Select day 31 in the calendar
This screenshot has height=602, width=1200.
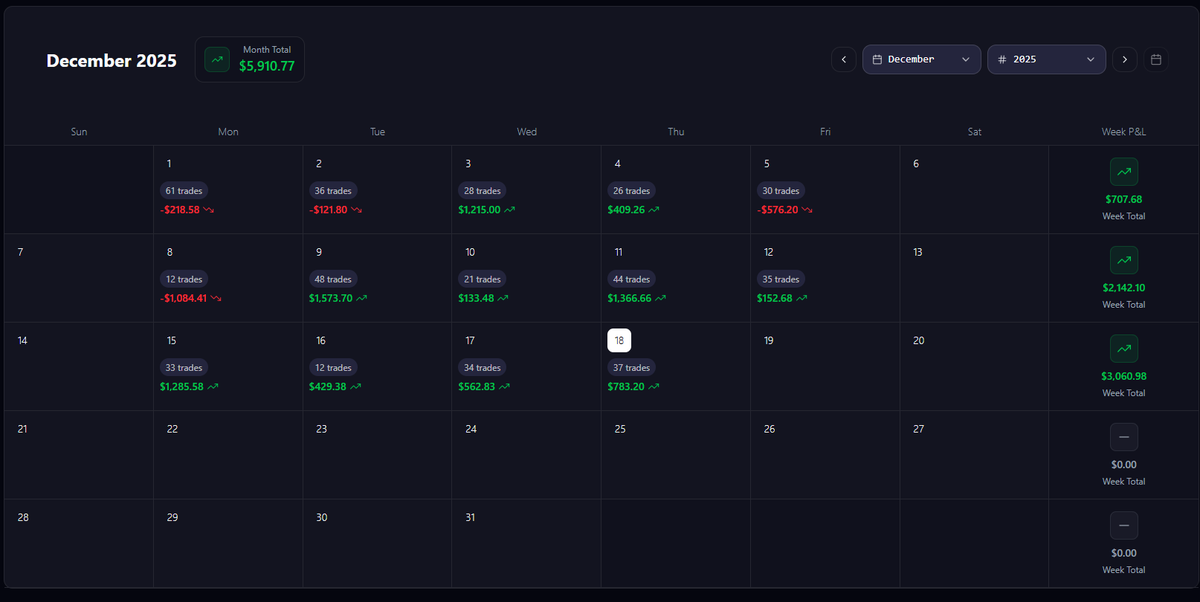tap(470, 518)
